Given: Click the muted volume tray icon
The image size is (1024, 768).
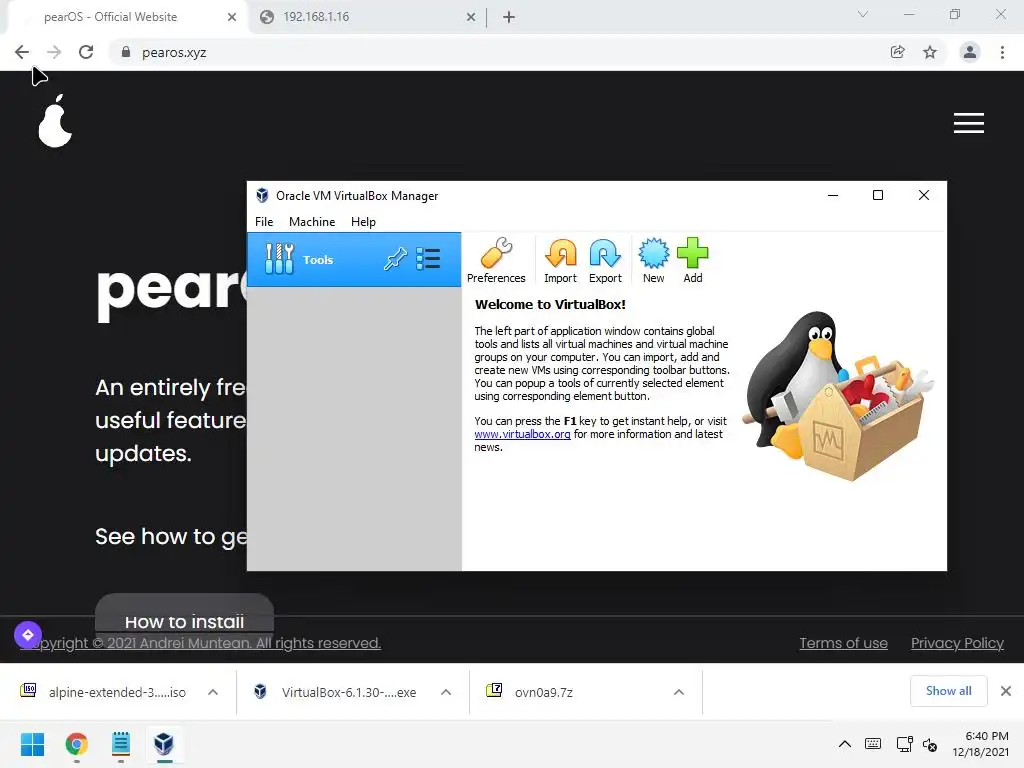Looking at the screenshot, I should click(930, 744).
